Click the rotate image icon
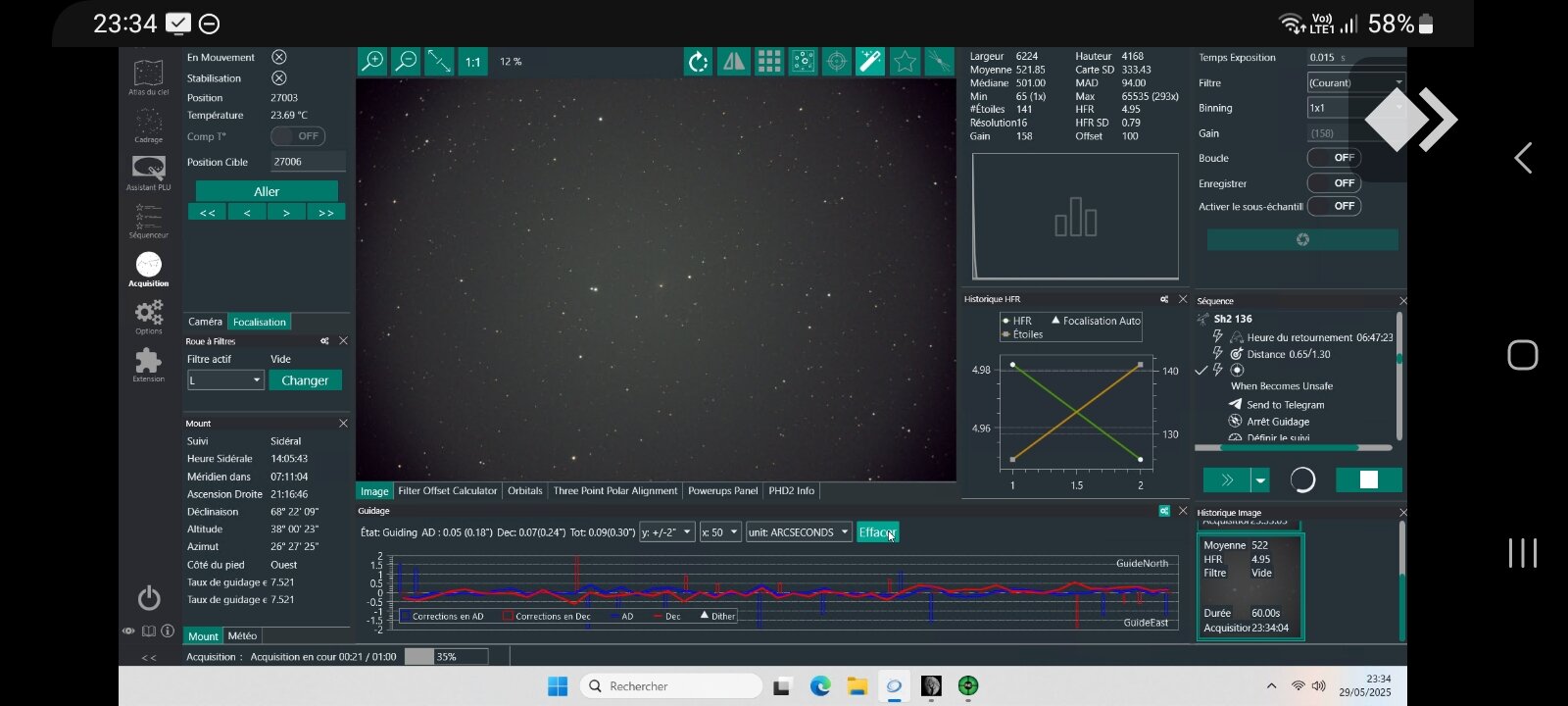Image resolution: width=1568 pixels, height=706 pixels. click(x=698, y=62)
